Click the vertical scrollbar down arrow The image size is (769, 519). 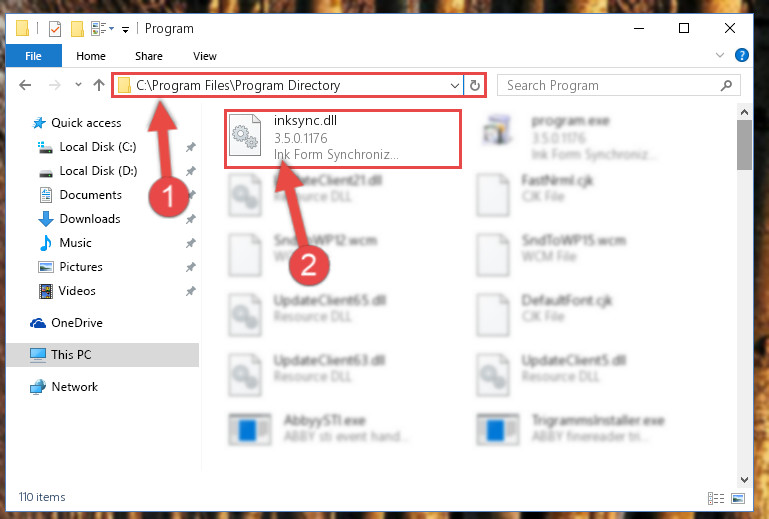(x=744, y=479)
